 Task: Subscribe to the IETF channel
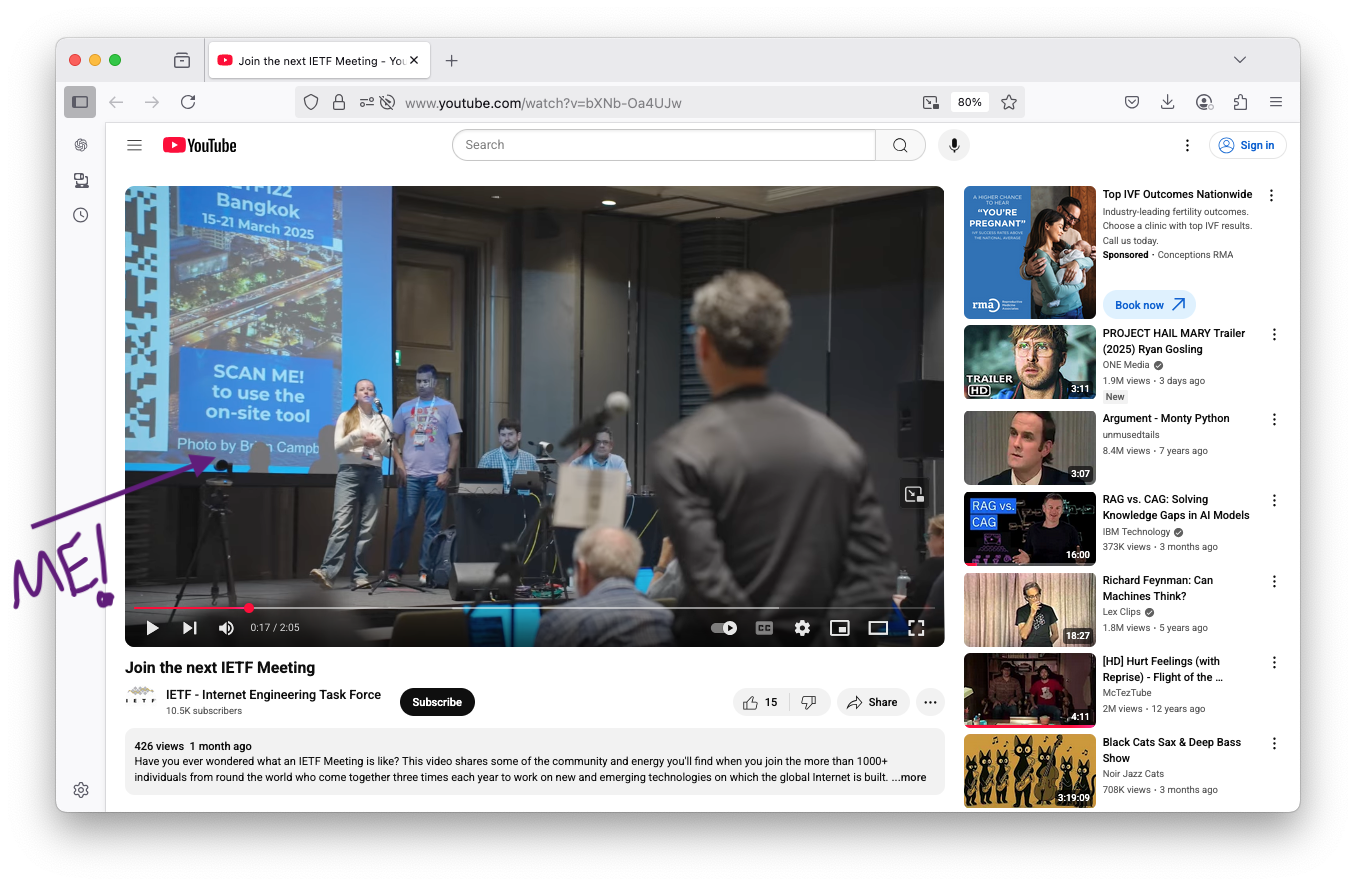coord(437,702)
